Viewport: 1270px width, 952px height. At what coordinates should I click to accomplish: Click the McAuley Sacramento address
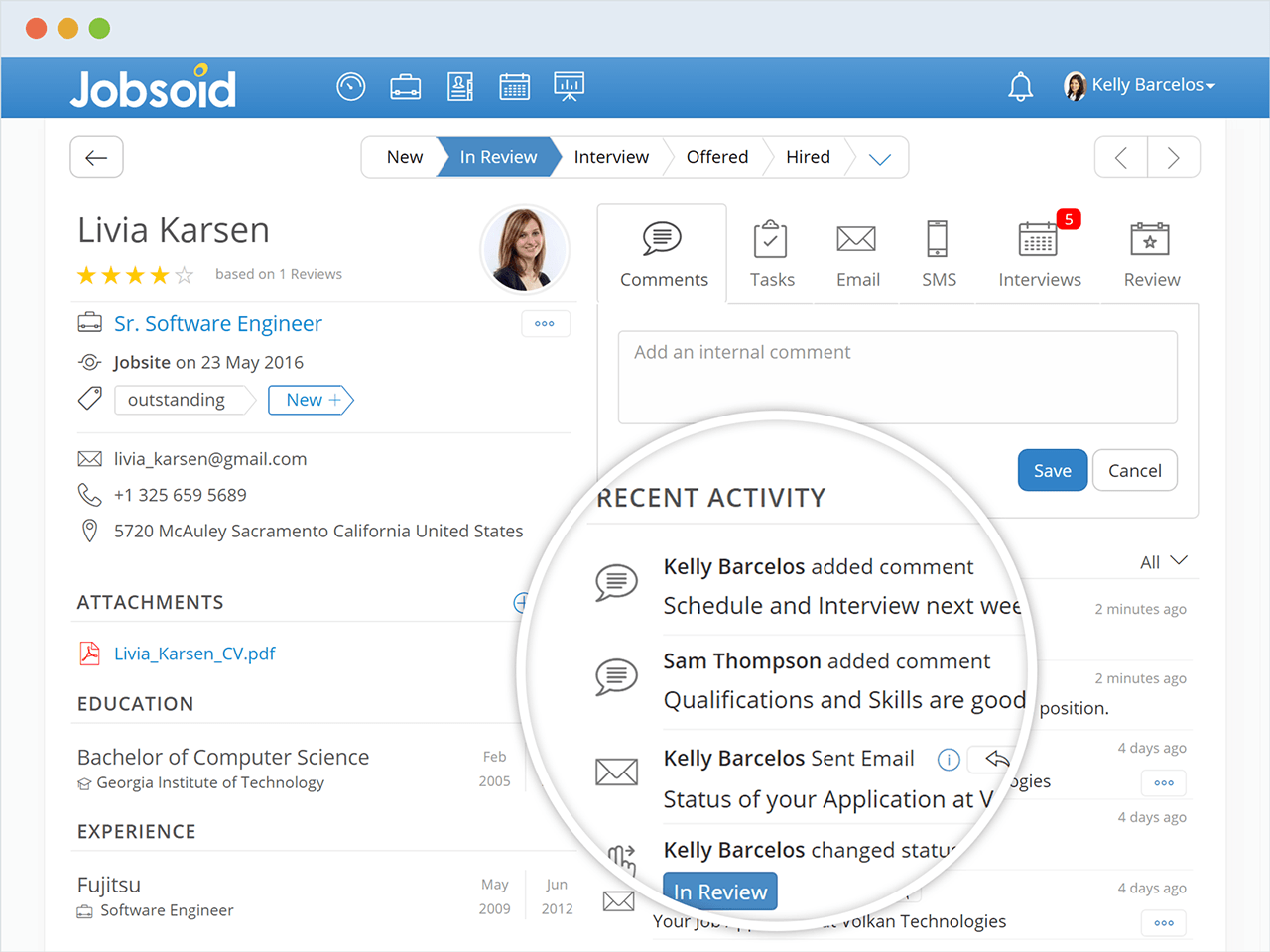point(318,531)
